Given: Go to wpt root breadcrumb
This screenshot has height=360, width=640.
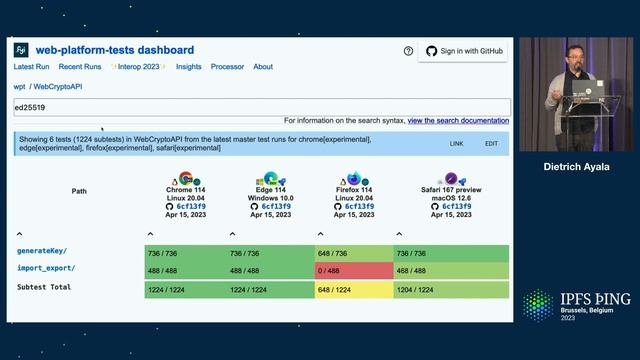Looking at the screenshot, I should pyautogui.click(x=19, y=87).
